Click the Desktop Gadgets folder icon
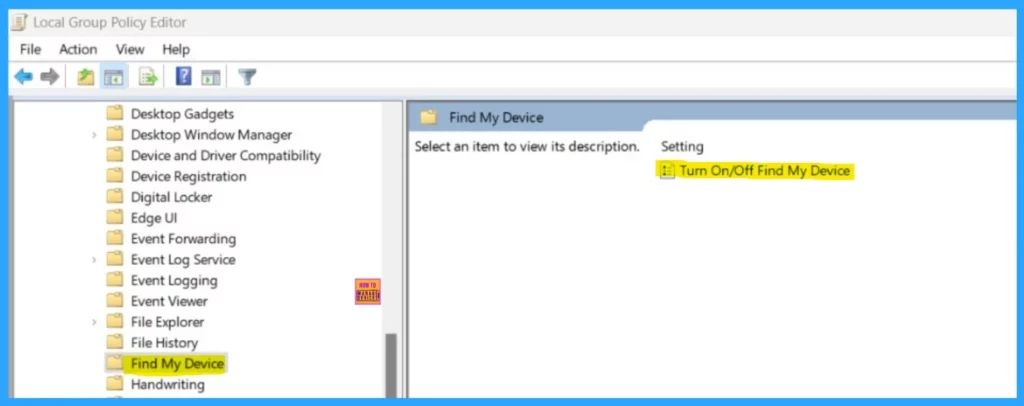This screenshot has height=406, width=1024. (115, 114)
